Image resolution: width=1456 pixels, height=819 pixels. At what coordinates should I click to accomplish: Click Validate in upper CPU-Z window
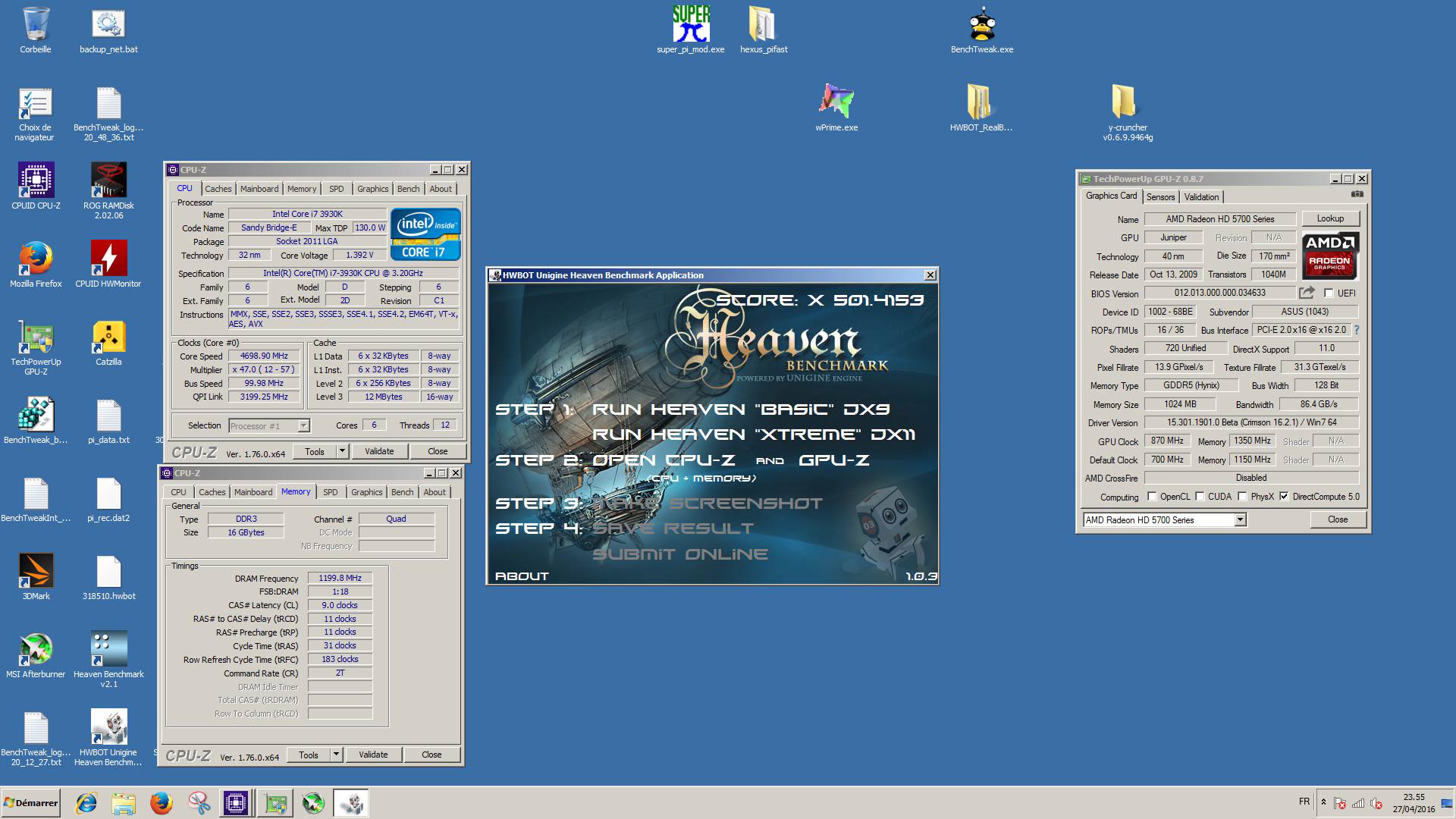[x=379, y=451]
